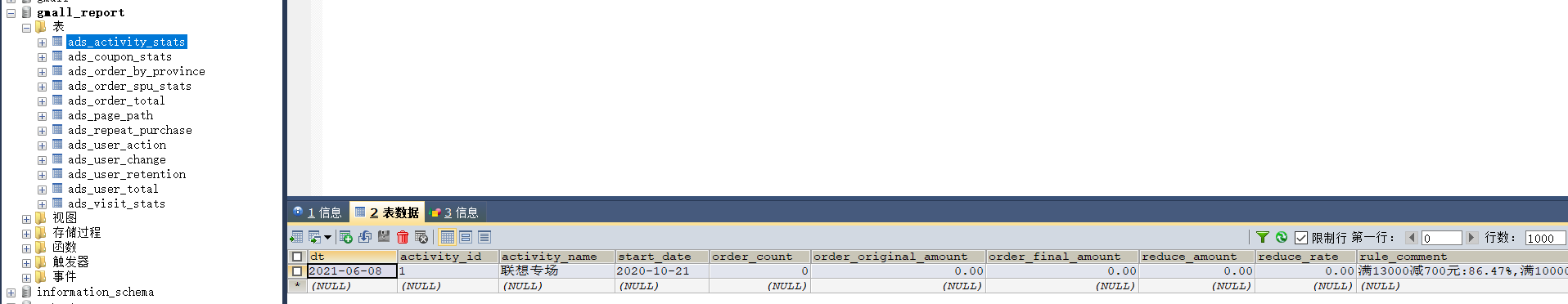The image size is (1568, 304).
Task: Open the 3 信息 tab
Action: (x=455, y=212)
